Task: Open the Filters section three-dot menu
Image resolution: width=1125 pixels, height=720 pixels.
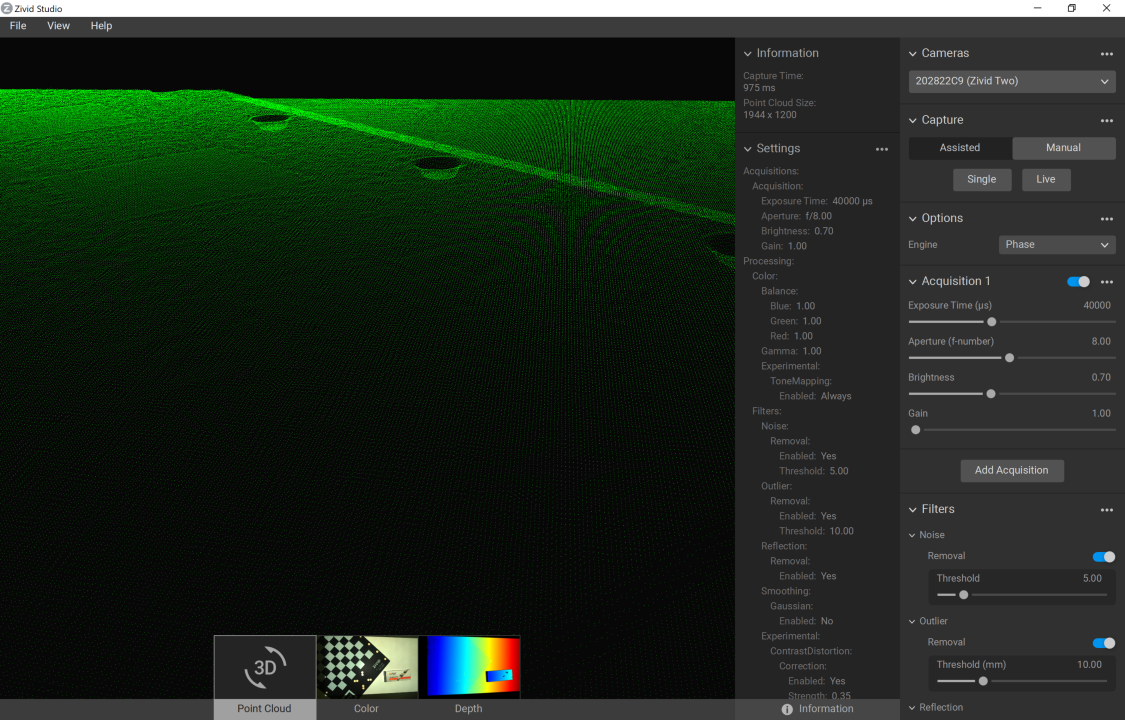Action: (1106, 510)
